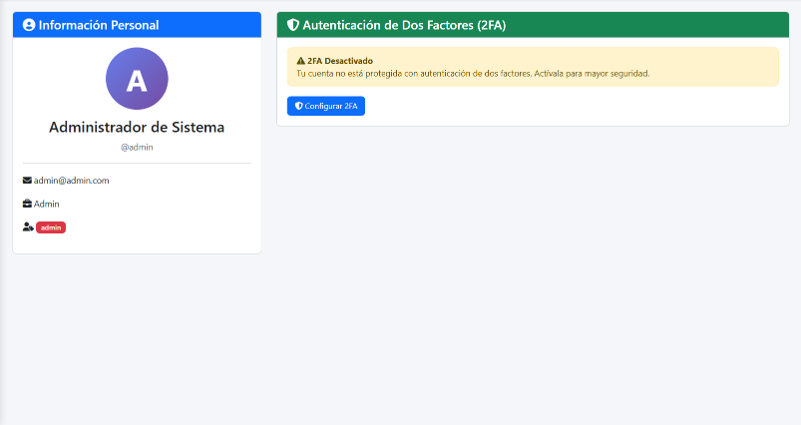Image resolution: width=801 pixels, height=425 pixels.
Task: Click the Información Personal header title
Action: click(99, 25)
